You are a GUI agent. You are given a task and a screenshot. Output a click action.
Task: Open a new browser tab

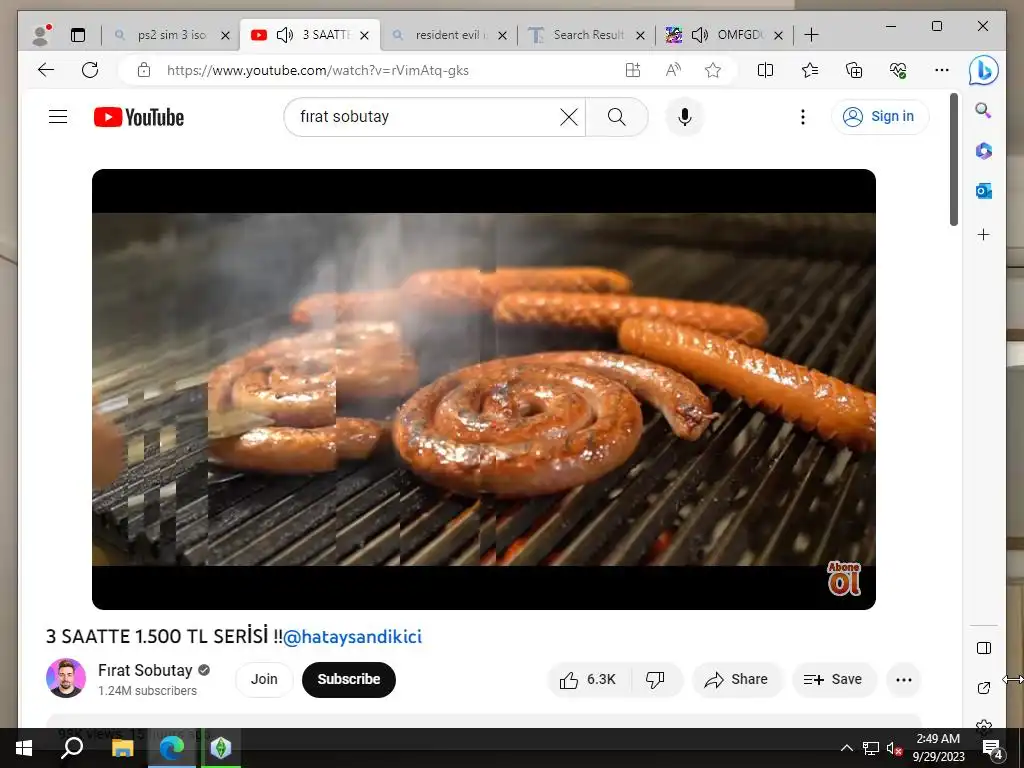811,35
